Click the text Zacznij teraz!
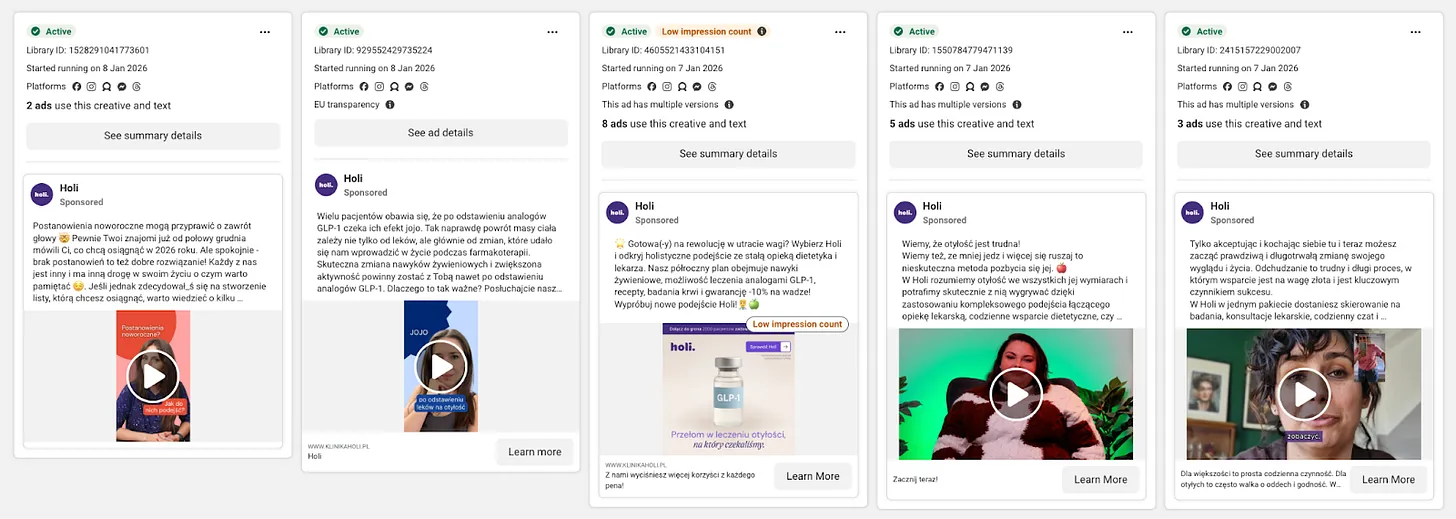The width and height of the screenshot is (1456, 519). (x=915, y=480)
